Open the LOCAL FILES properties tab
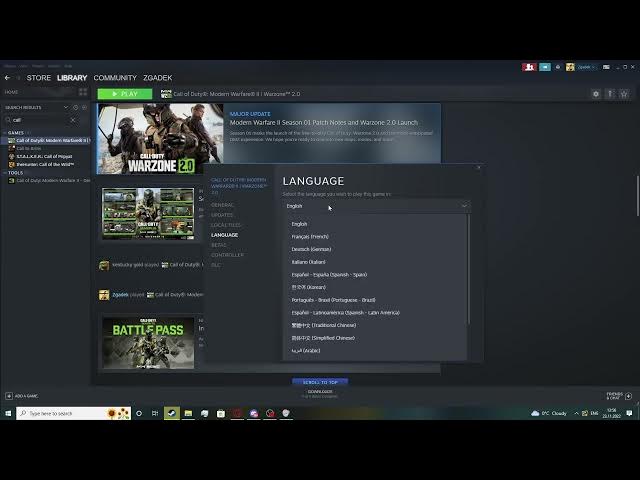 point(226,225)
